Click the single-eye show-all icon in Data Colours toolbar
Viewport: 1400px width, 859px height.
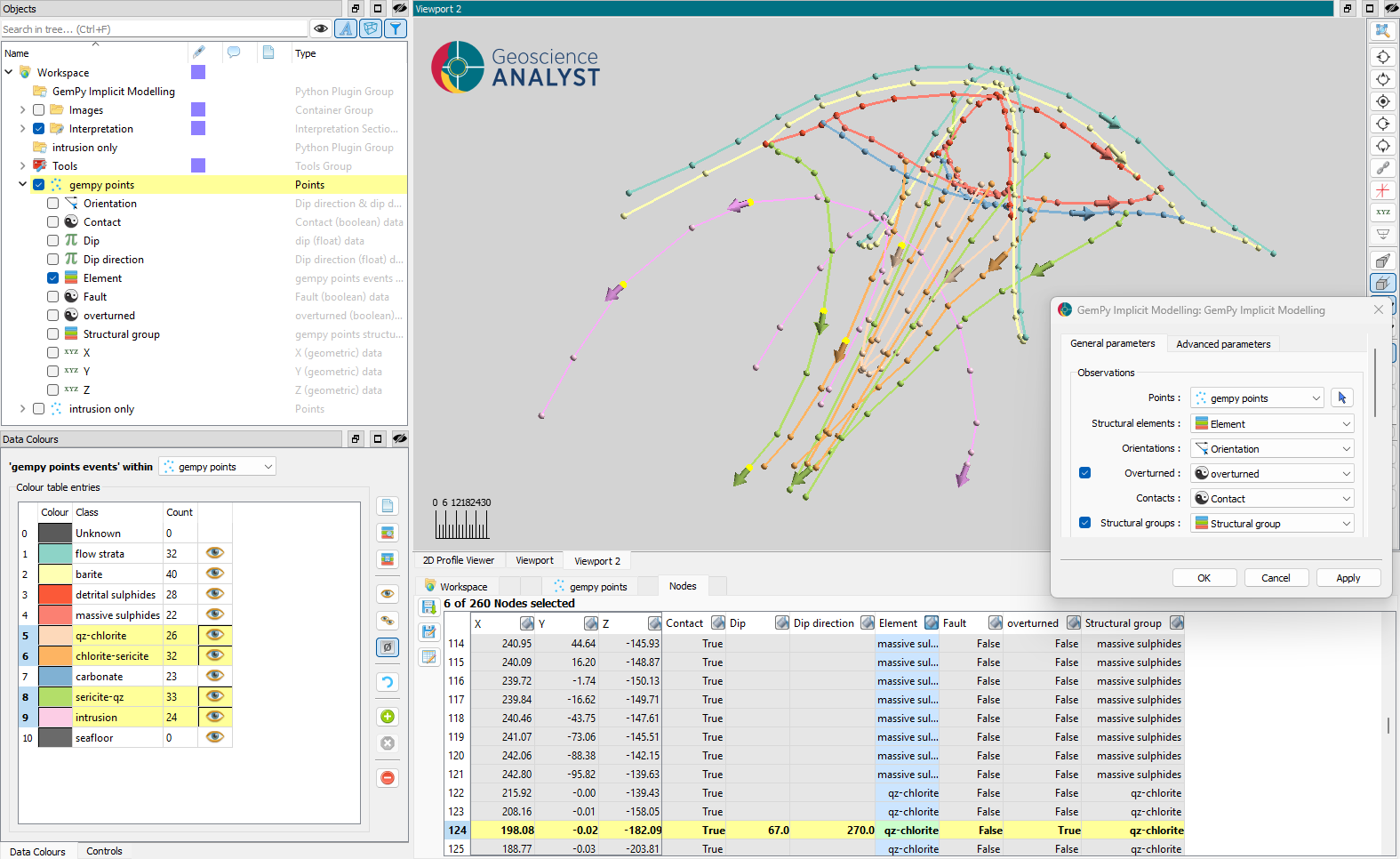click(388, 593)
